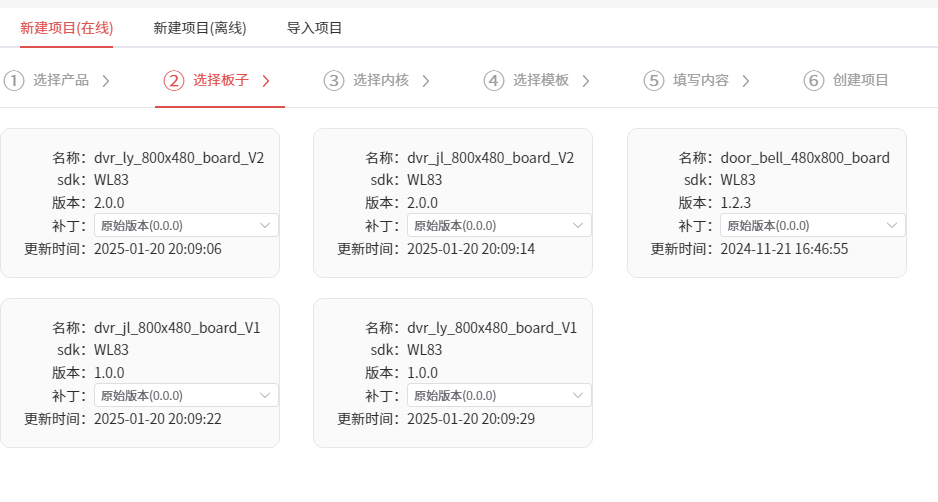
Task: Select board name dvr_jl_800x480_board_V1
Action: [177, 328]
